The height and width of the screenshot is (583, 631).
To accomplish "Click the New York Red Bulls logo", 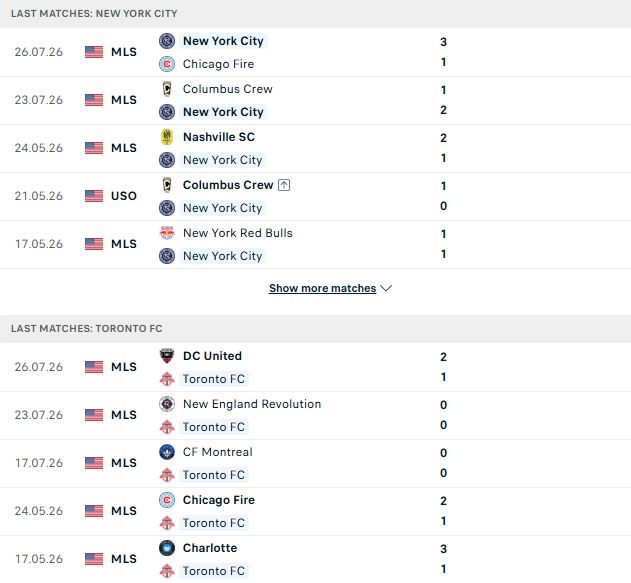I will click(167, 233).
